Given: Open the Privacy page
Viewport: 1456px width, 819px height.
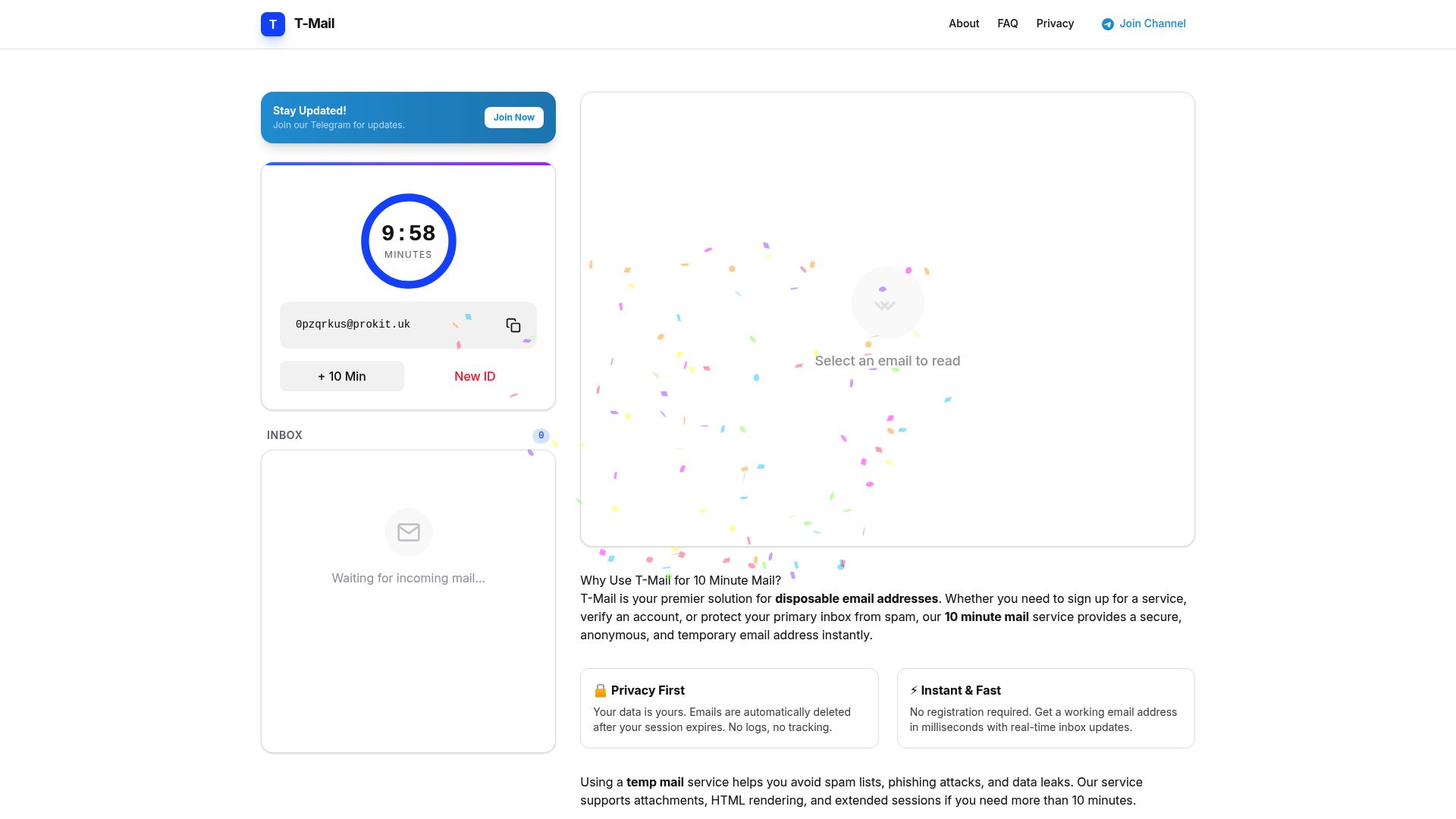Looking at the screenshot, I should (x=1055, y=24).
